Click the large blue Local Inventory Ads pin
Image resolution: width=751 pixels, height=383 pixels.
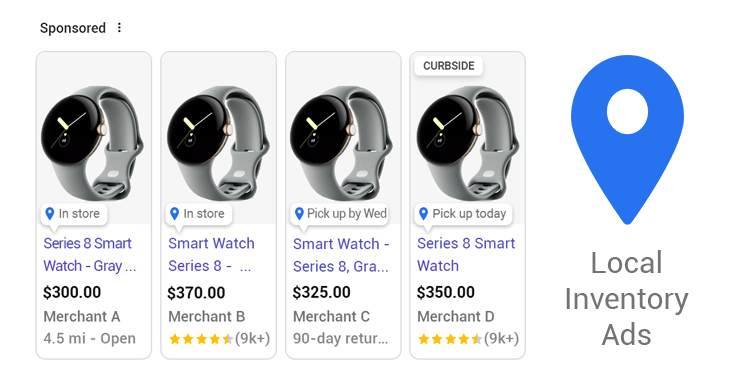627,139
